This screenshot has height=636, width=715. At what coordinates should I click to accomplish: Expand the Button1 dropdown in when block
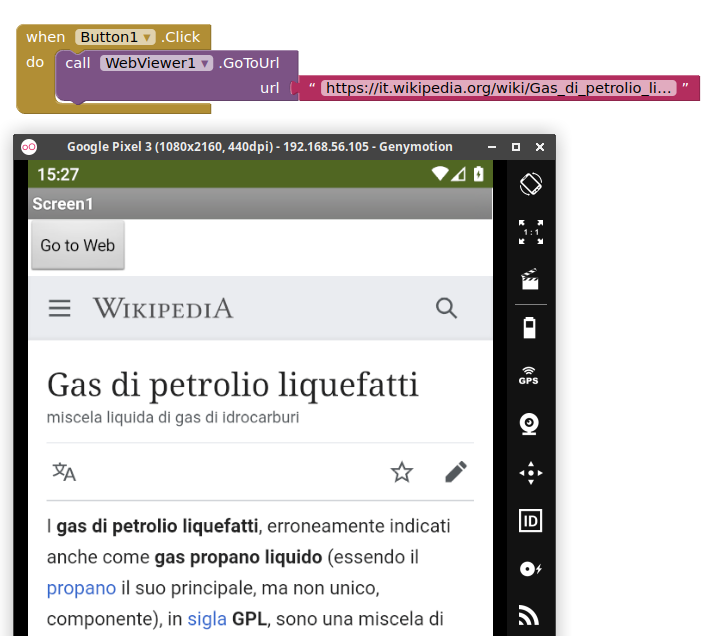coord(148,38)
